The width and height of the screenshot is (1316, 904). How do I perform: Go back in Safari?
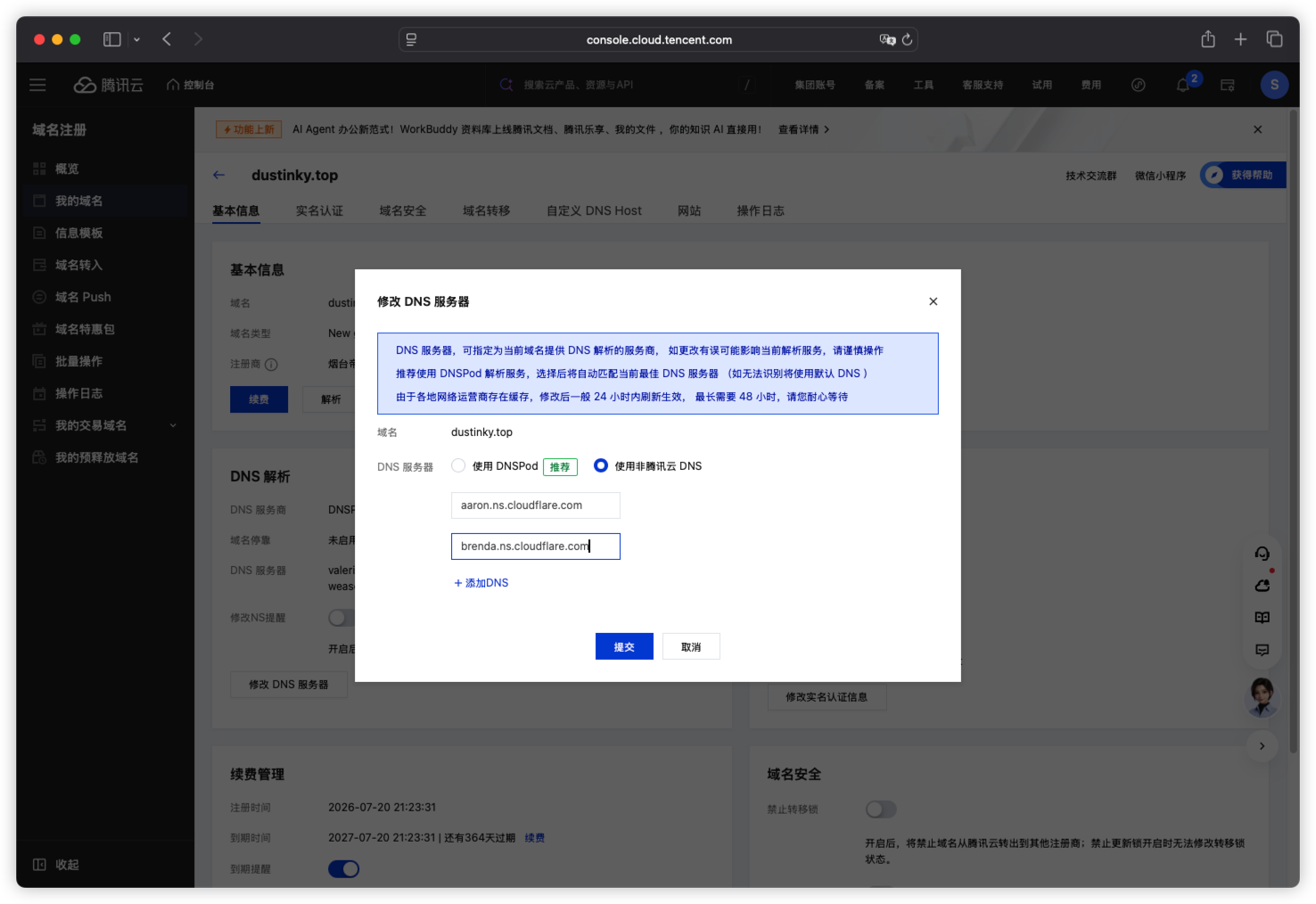point(167,39)
